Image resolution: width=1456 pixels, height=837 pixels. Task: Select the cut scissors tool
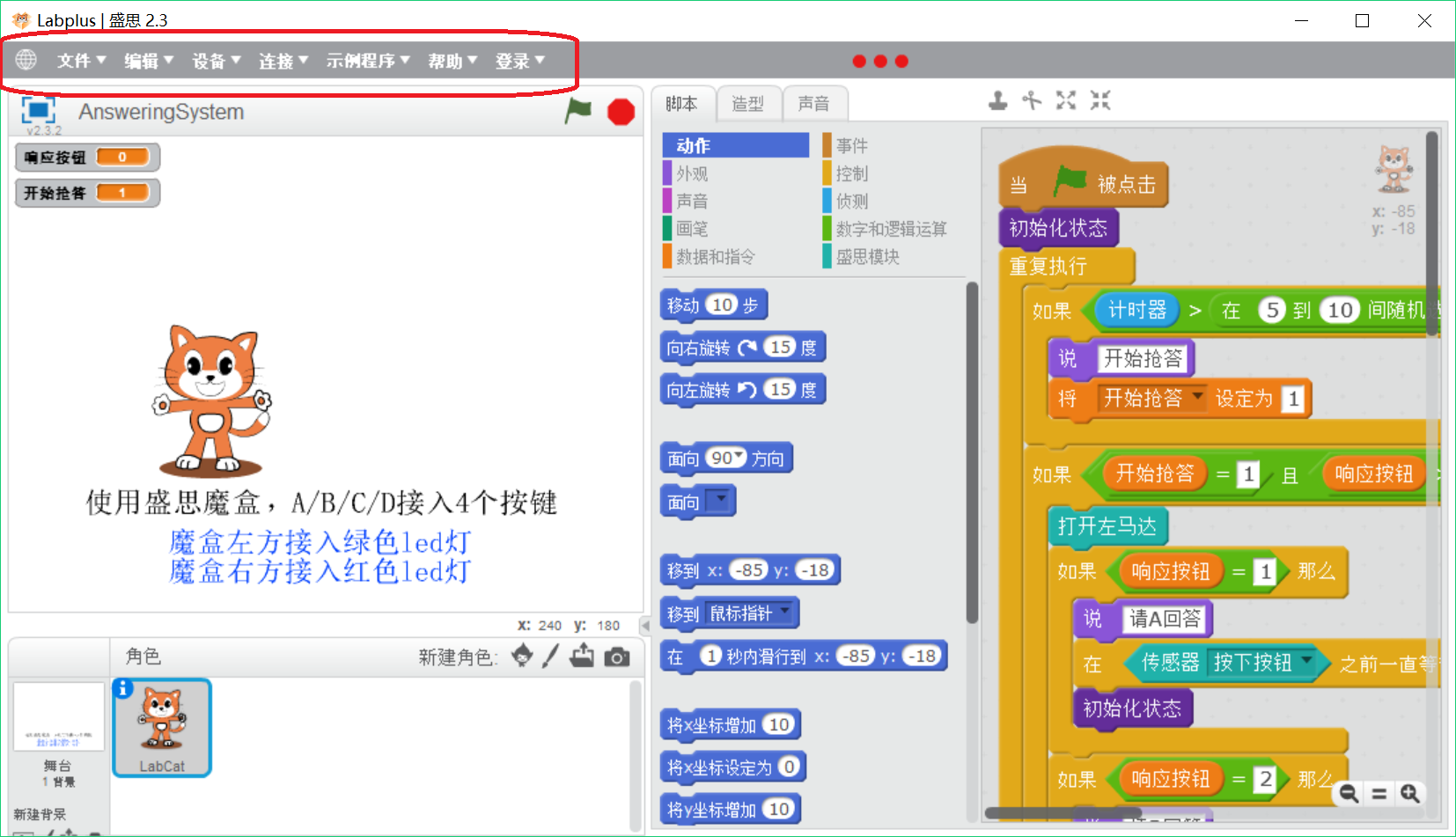(1032, 101)
